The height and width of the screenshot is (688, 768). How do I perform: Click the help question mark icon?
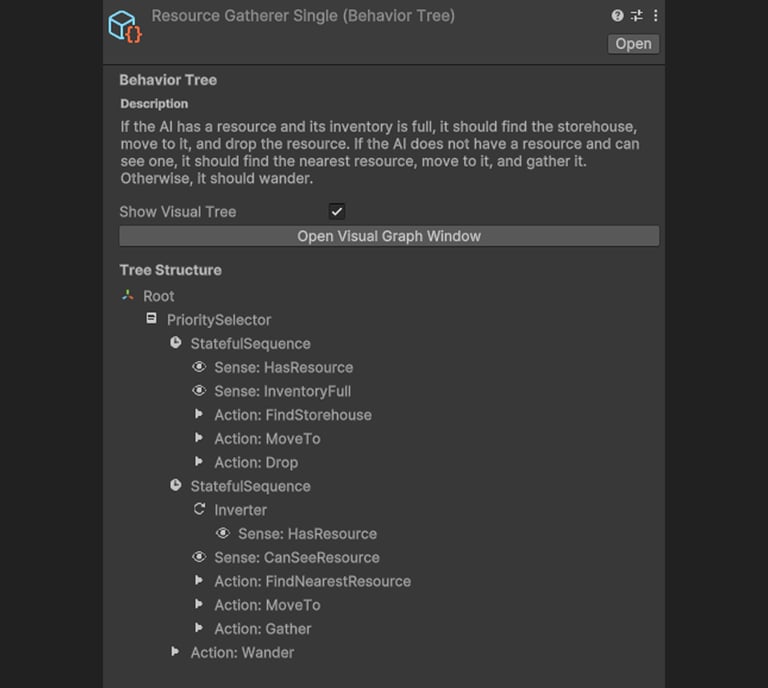[x=617, y=16]
